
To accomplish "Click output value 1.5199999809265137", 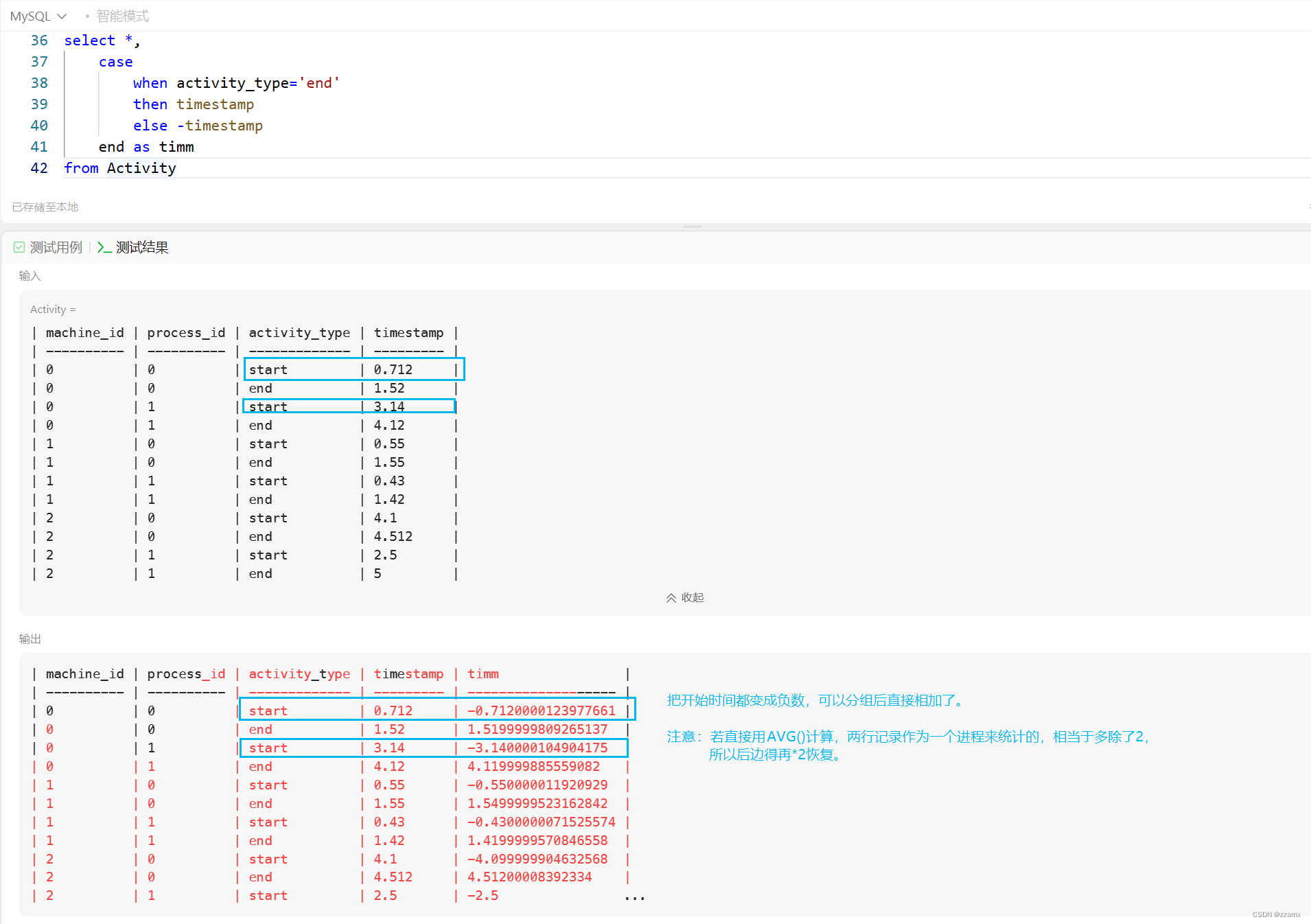I will pos(537,730).
